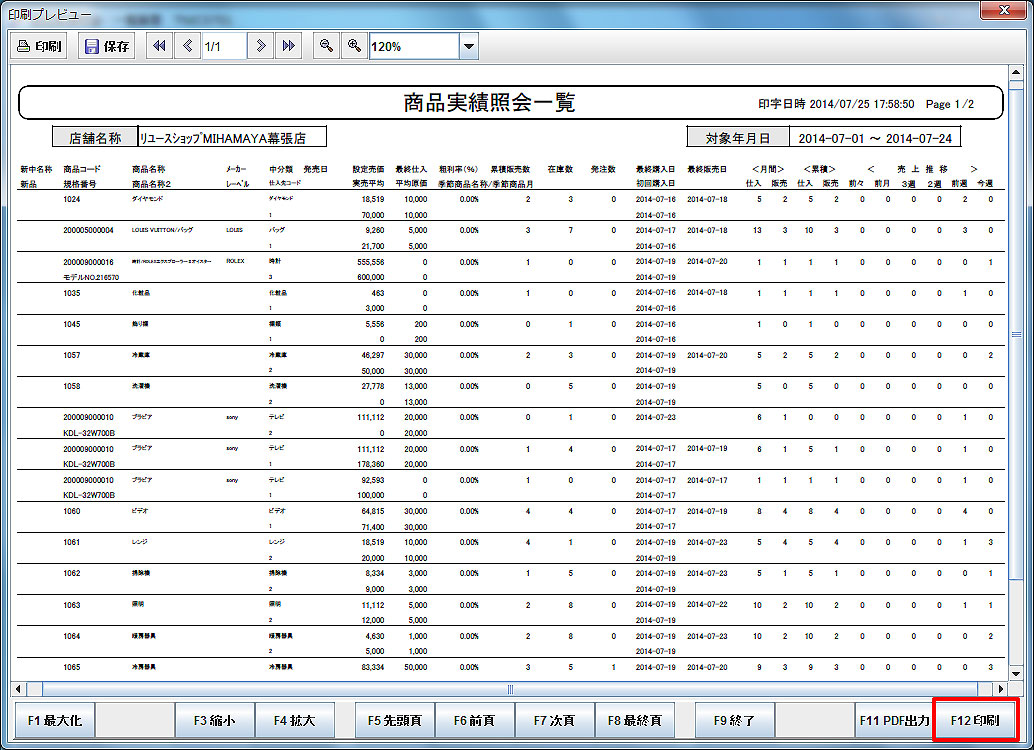Print using the F12 印刷 button
Screen dimensions: 1034x750
[974, 720]
